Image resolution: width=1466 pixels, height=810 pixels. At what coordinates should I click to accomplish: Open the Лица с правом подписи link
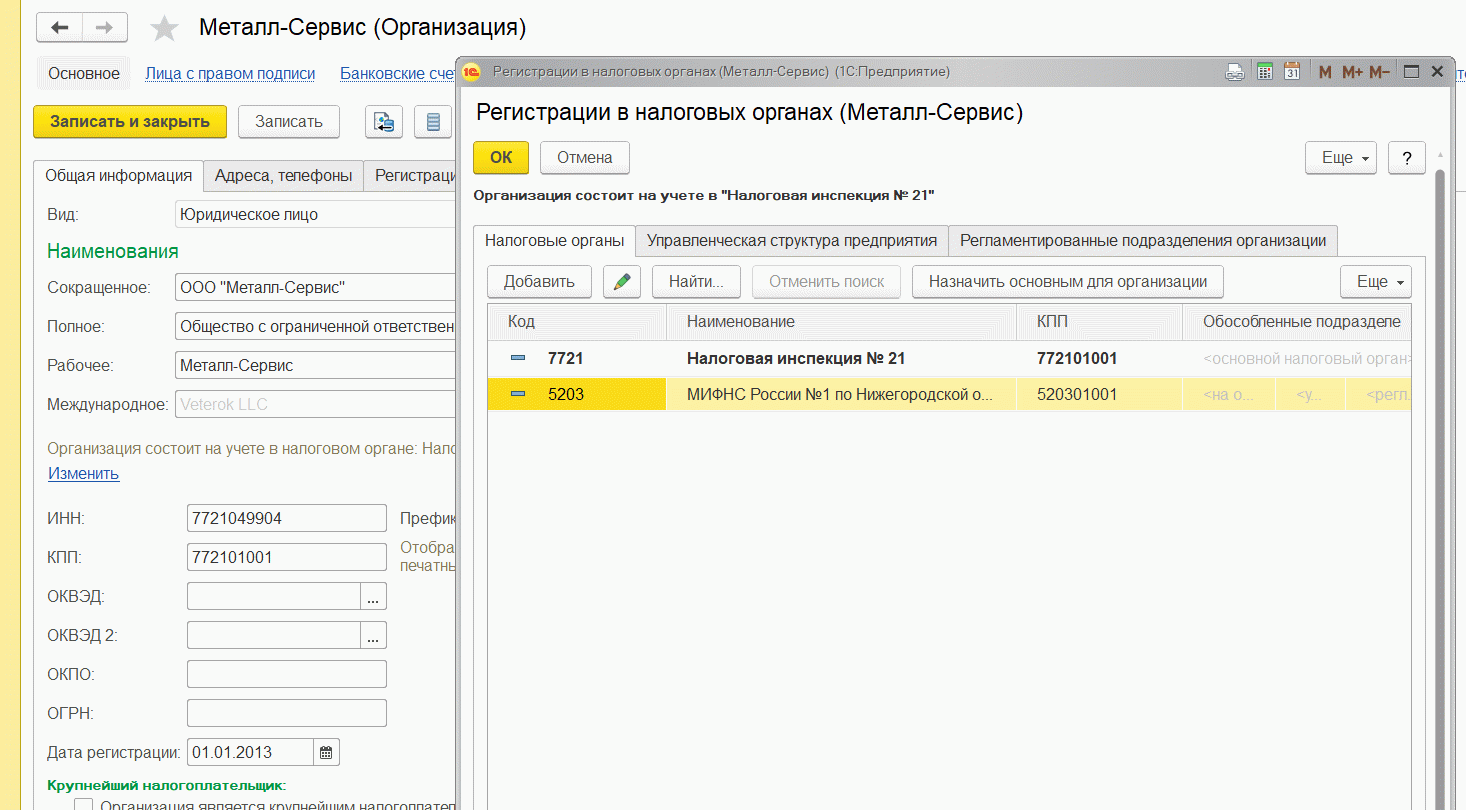pos(230,73)
